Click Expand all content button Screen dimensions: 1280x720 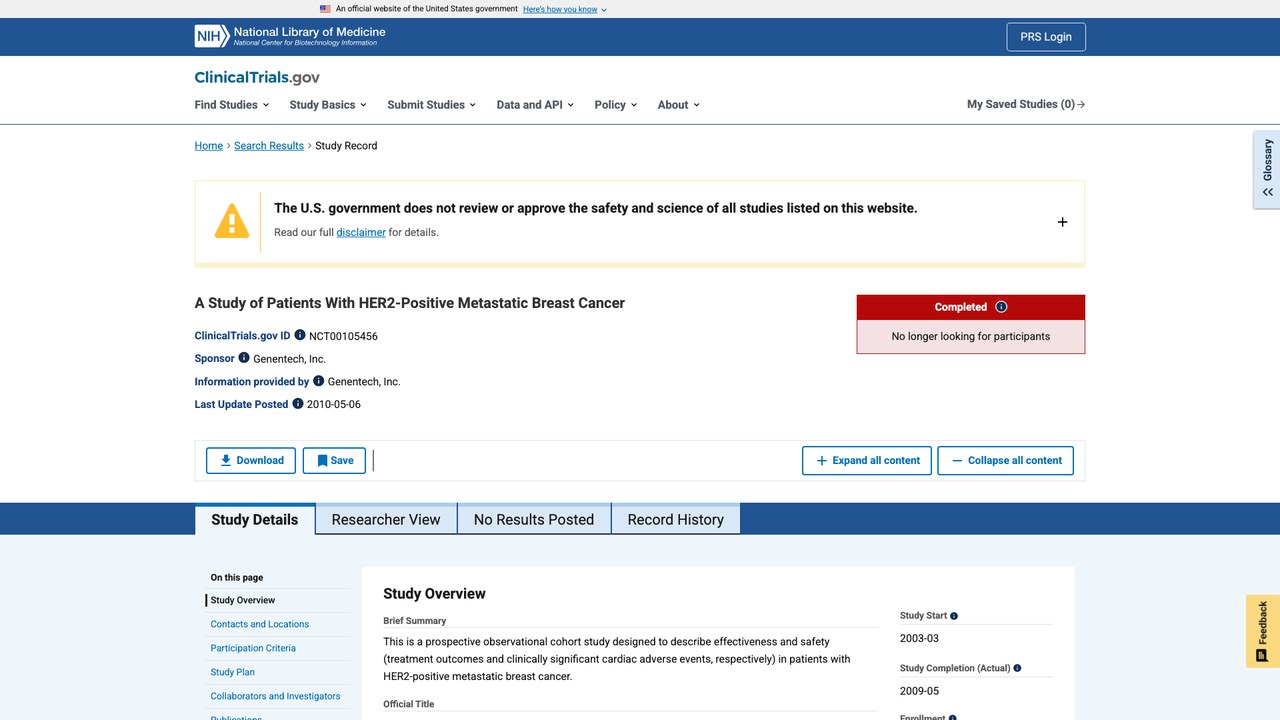tap(867, 460)
